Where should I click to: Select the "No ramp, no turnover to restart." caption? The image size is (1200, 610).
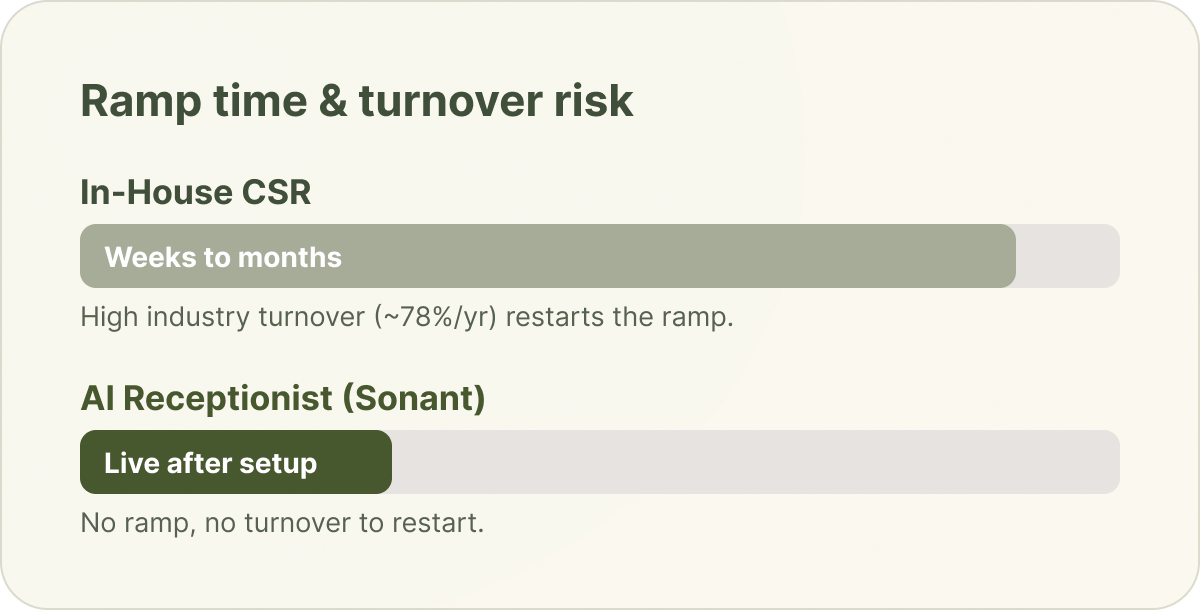[282, 523]
